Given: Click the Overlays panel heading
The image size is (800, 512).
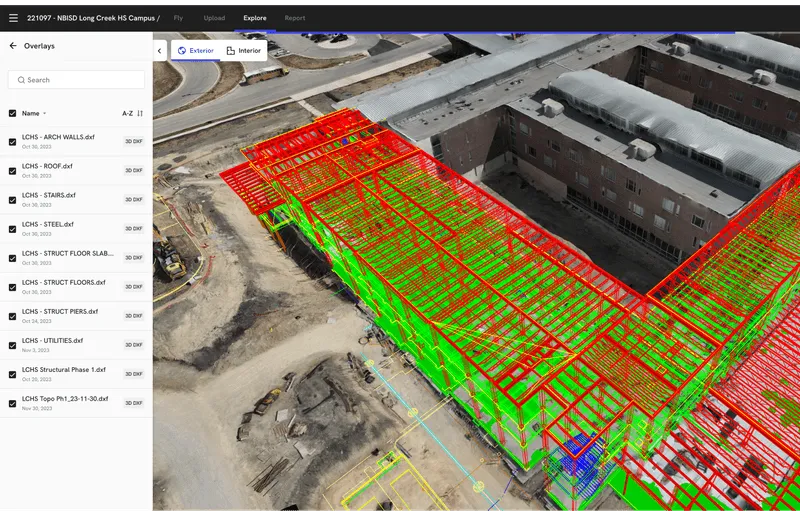Looking at the screenshot, I should pyautogui.click(x=39, y=46).
